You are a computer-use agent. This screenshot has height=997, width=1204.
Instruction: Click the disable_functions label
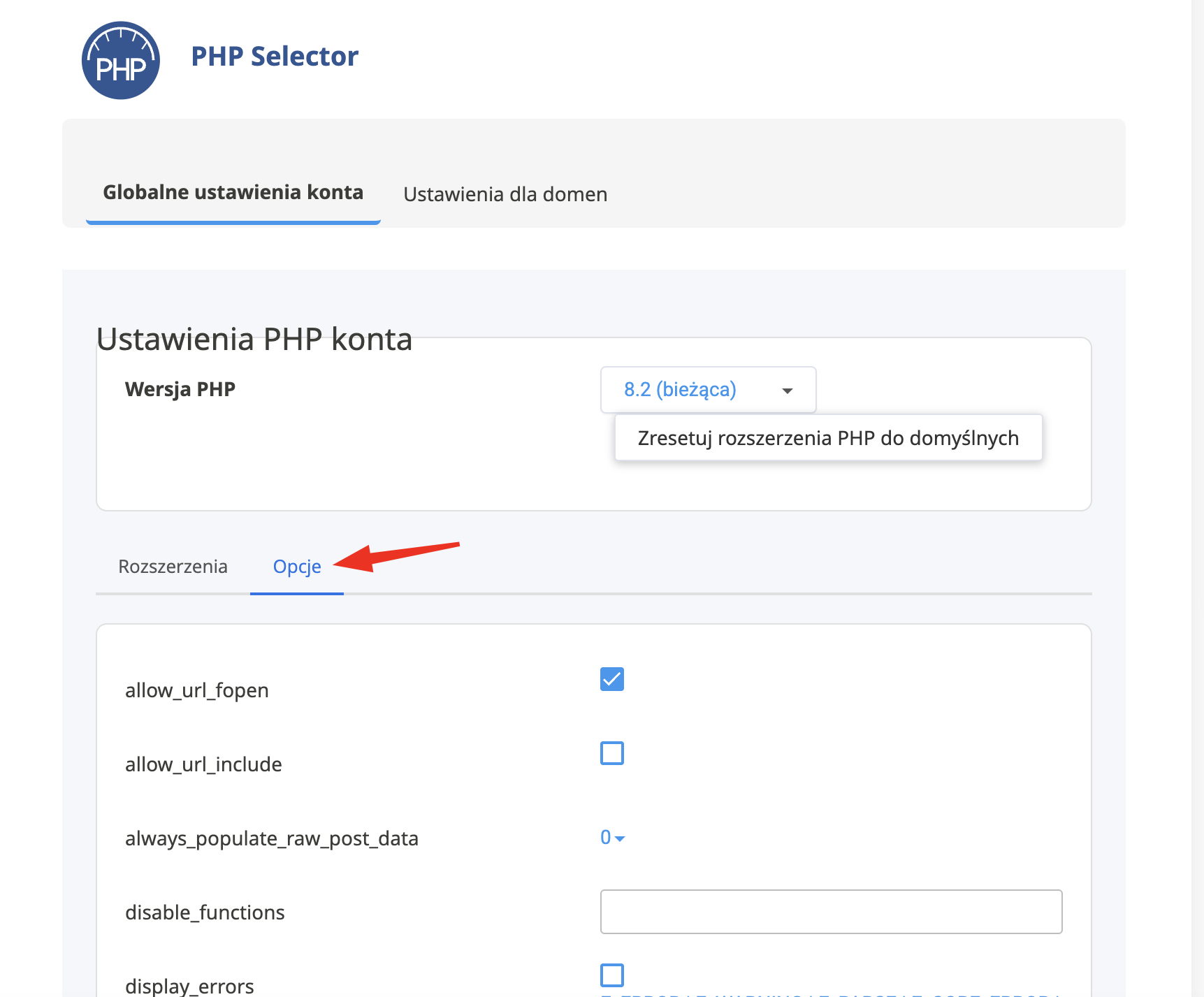[x=205, y=912]
